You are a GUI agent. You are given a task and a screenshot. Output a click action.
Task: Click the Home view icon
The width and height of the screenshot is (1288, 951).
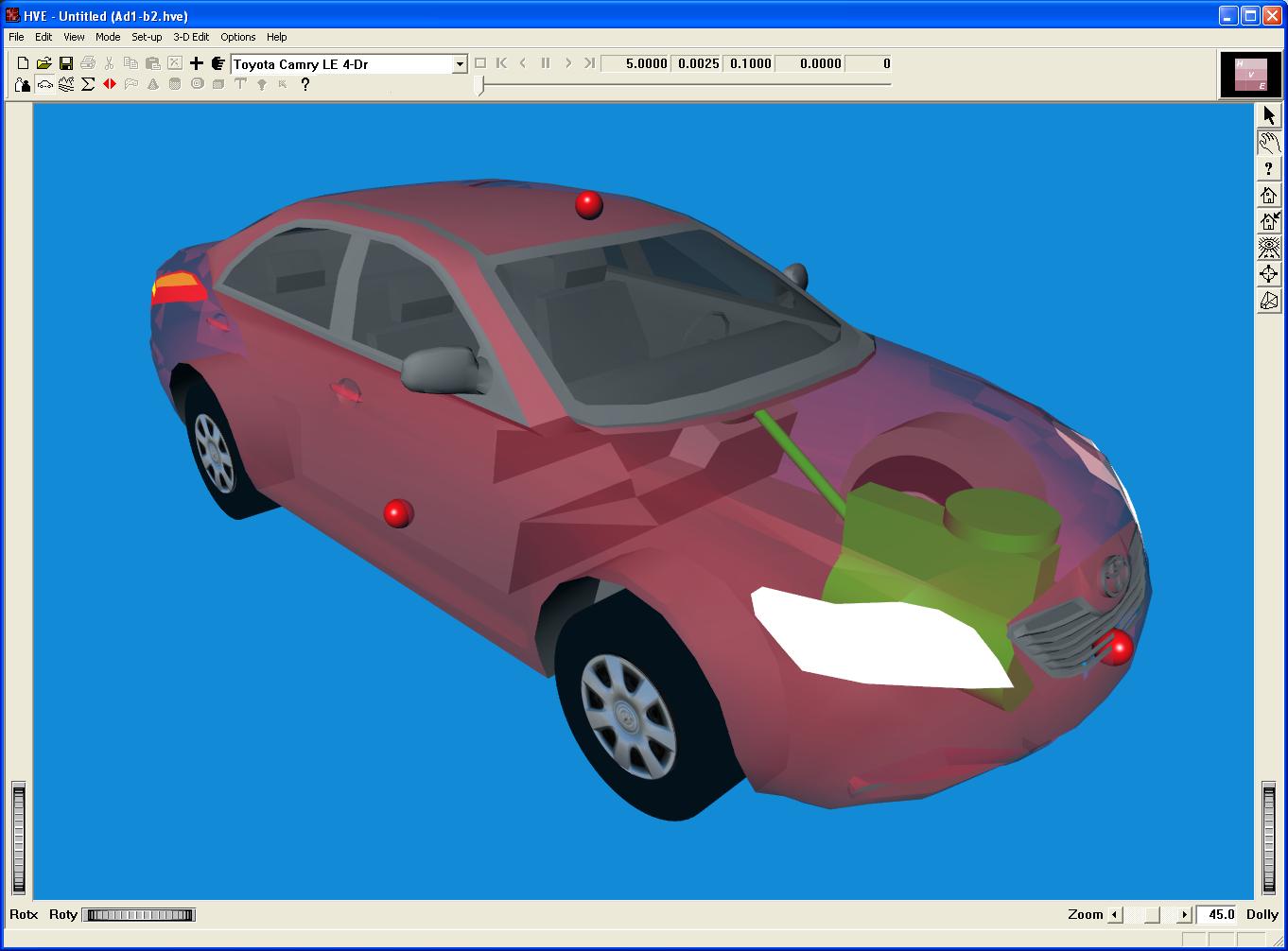[1269, 196]
